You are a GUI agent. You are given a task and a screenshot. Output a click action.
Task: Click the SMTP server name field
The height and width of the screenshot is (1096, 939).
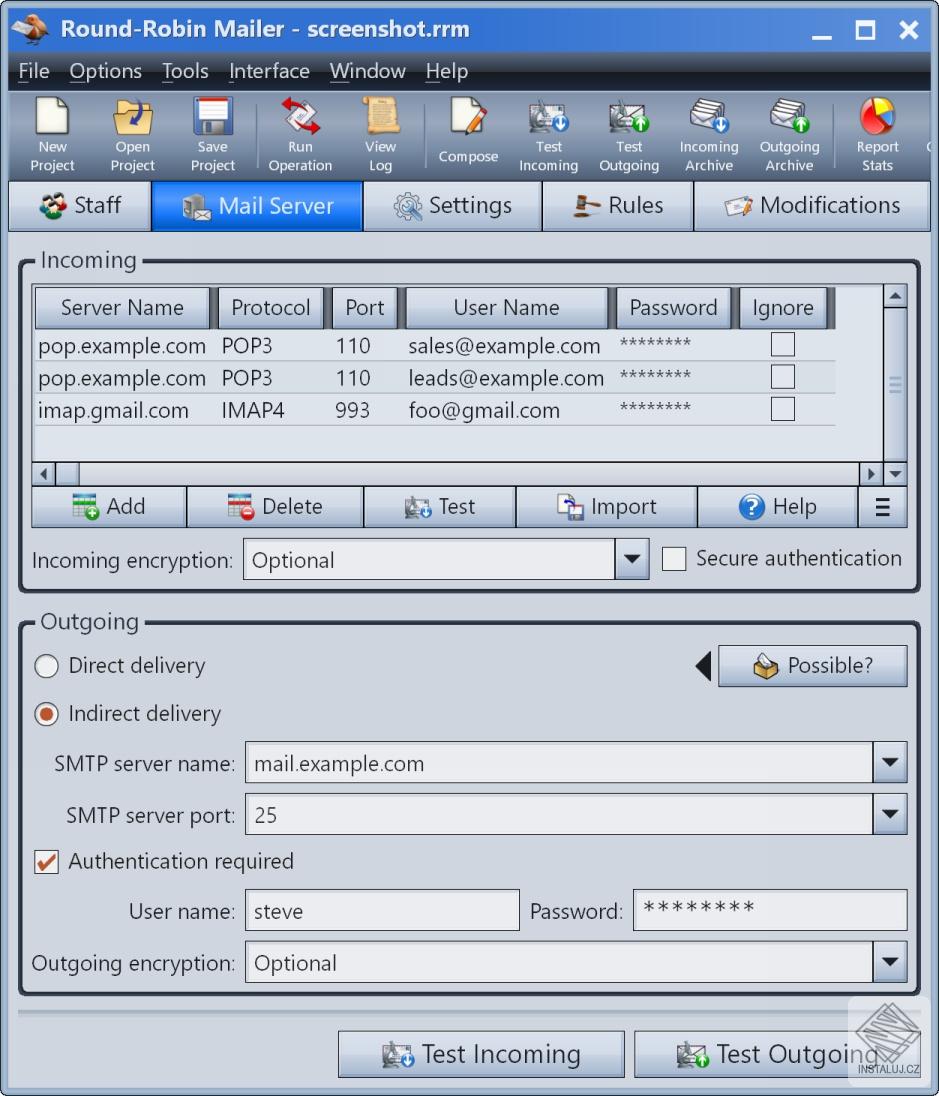pos(559,762)
